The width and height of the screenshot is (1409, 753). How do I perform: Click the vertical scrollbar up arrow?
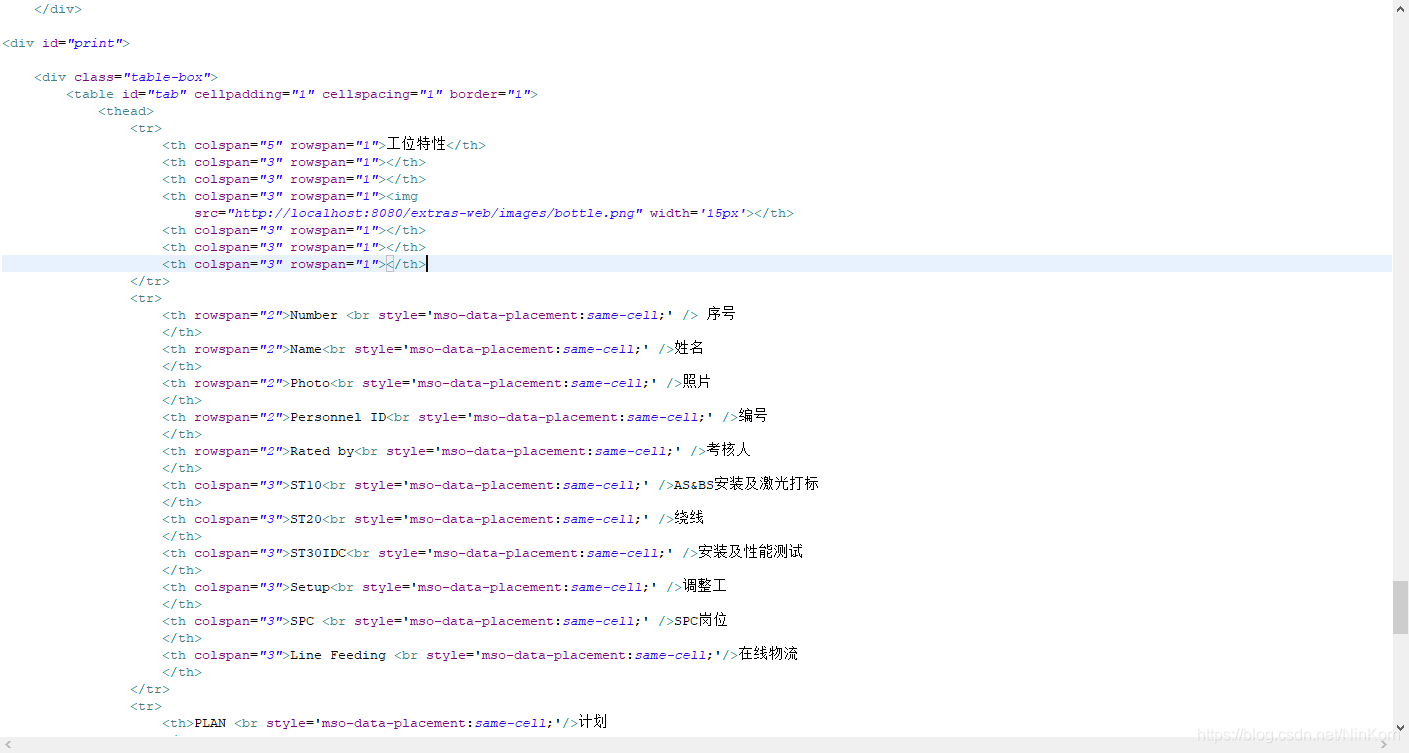(1400, 8)
